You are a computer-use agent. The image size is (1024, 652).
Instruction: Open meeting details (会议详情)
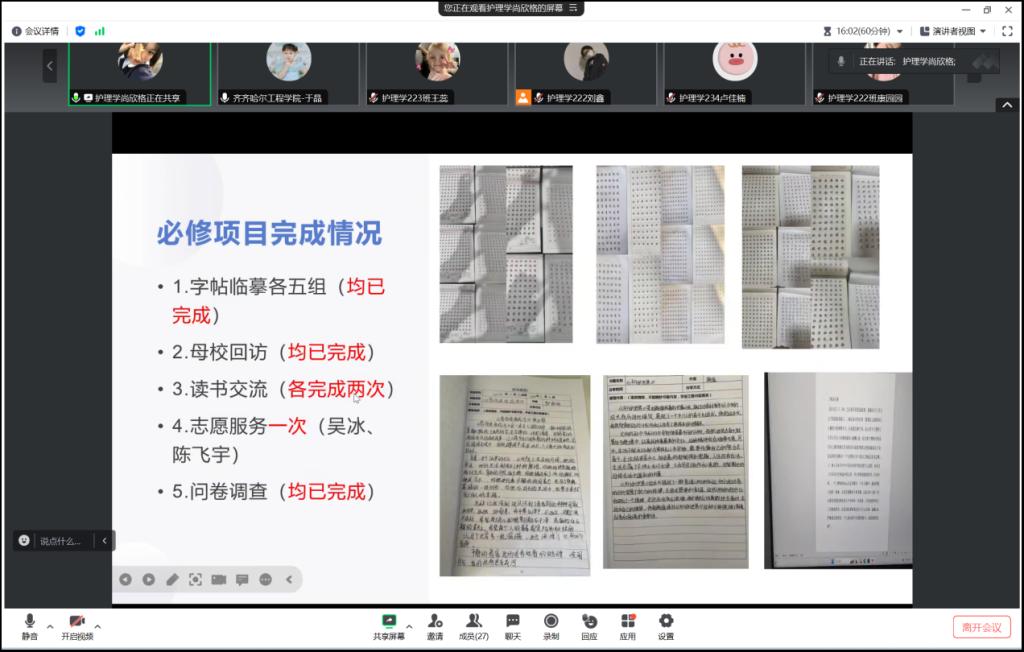point(35,31)
